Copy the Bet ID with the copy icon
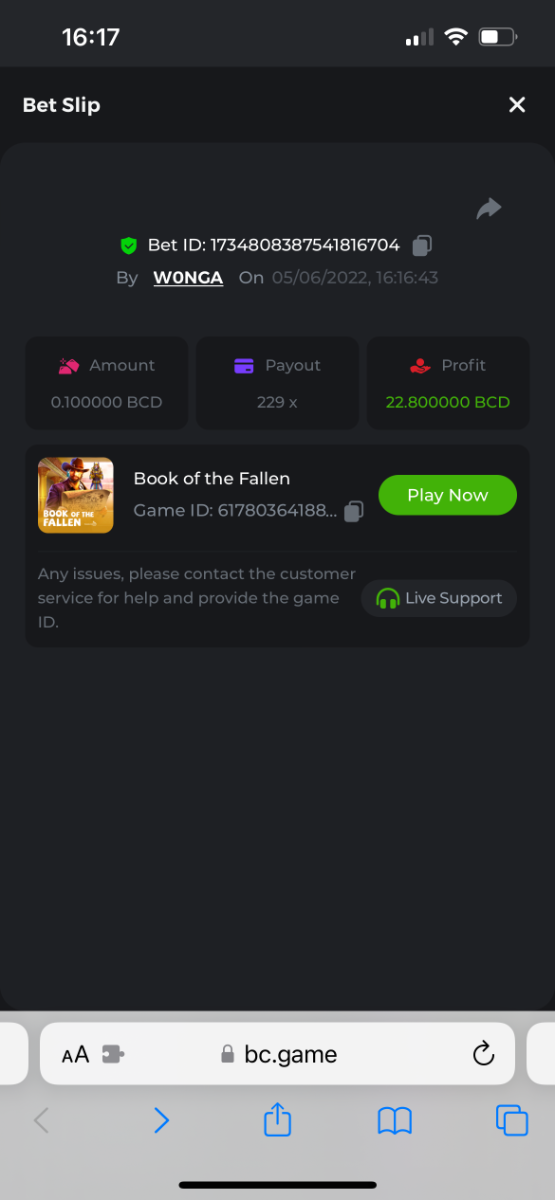The width and height of the screenshot is (555, 1200). tap(422, 245)
